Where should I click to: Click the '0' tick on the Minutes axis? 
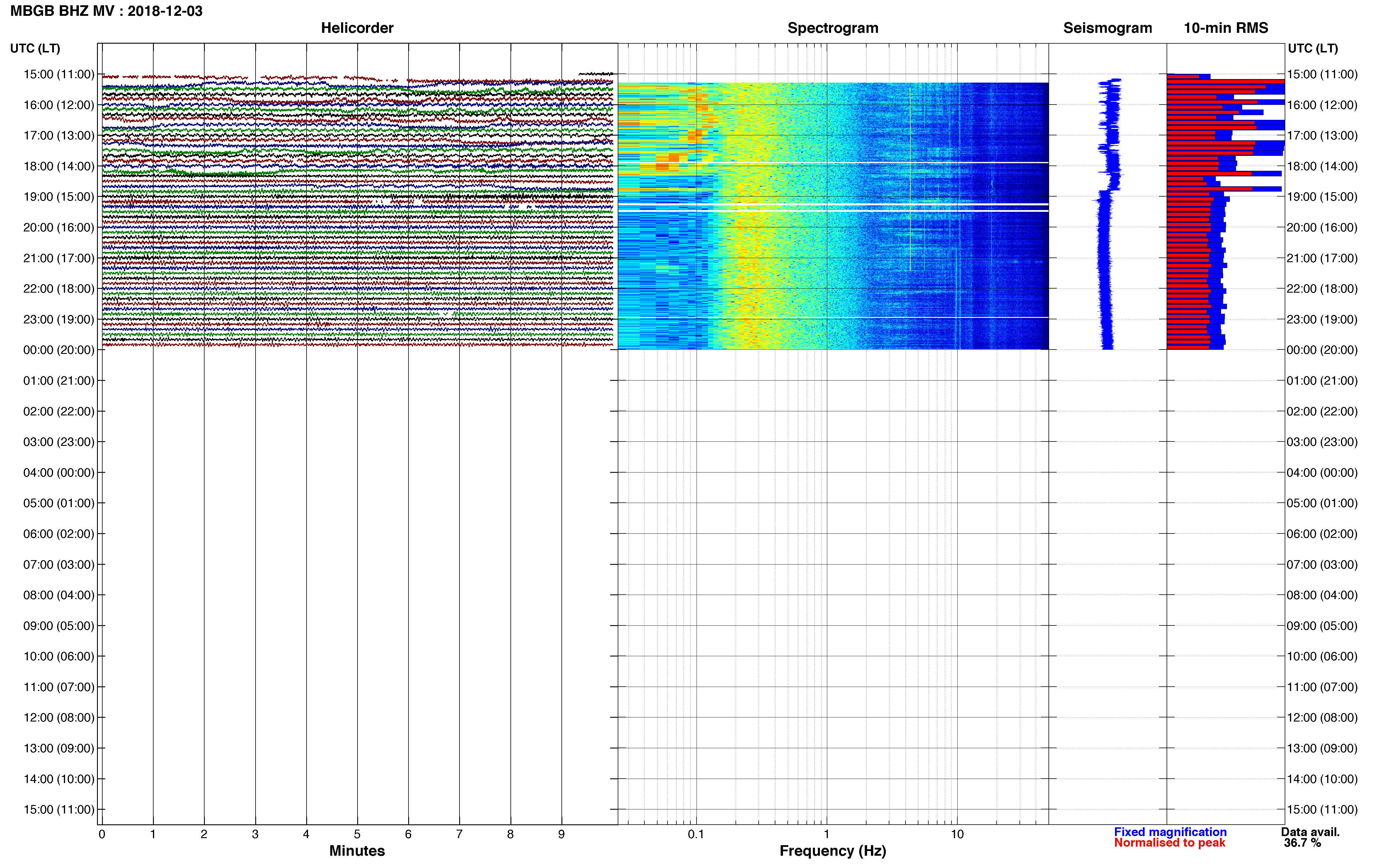coord(102,834)
